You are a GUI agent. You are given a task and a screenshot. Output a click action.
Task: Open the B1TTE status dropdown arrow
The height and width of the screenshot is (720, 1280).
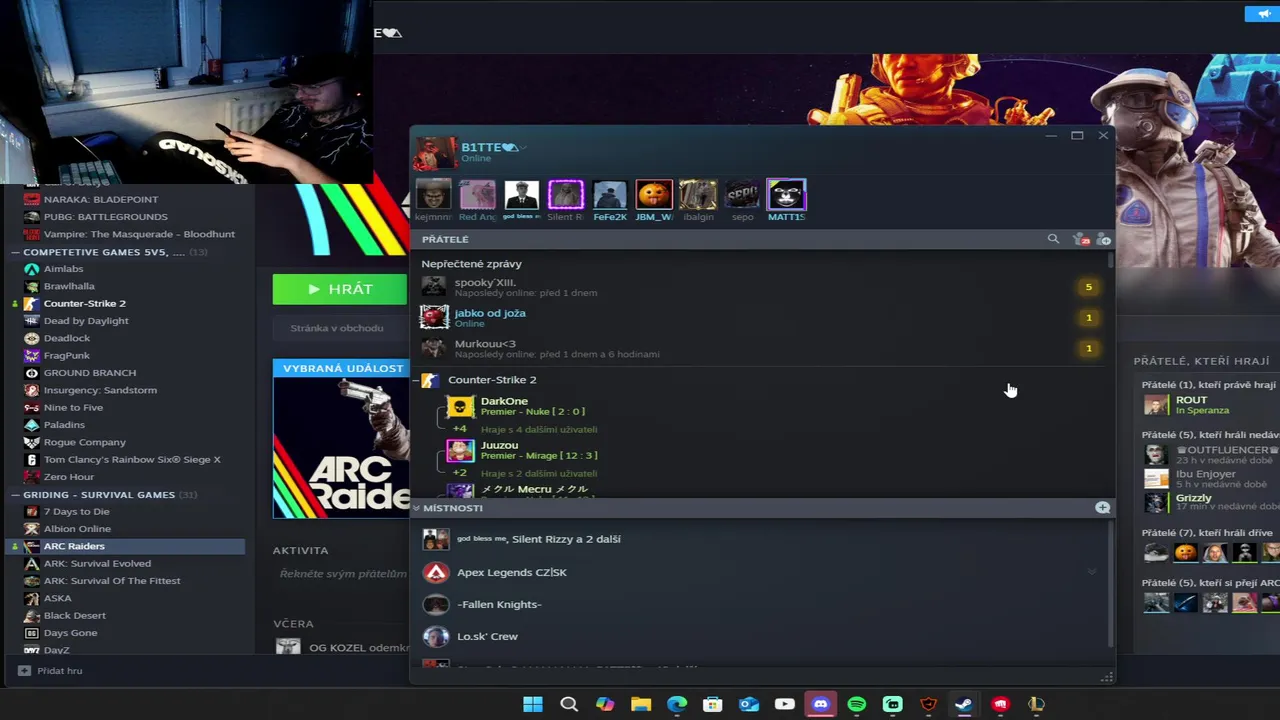[x=522, y=148]
